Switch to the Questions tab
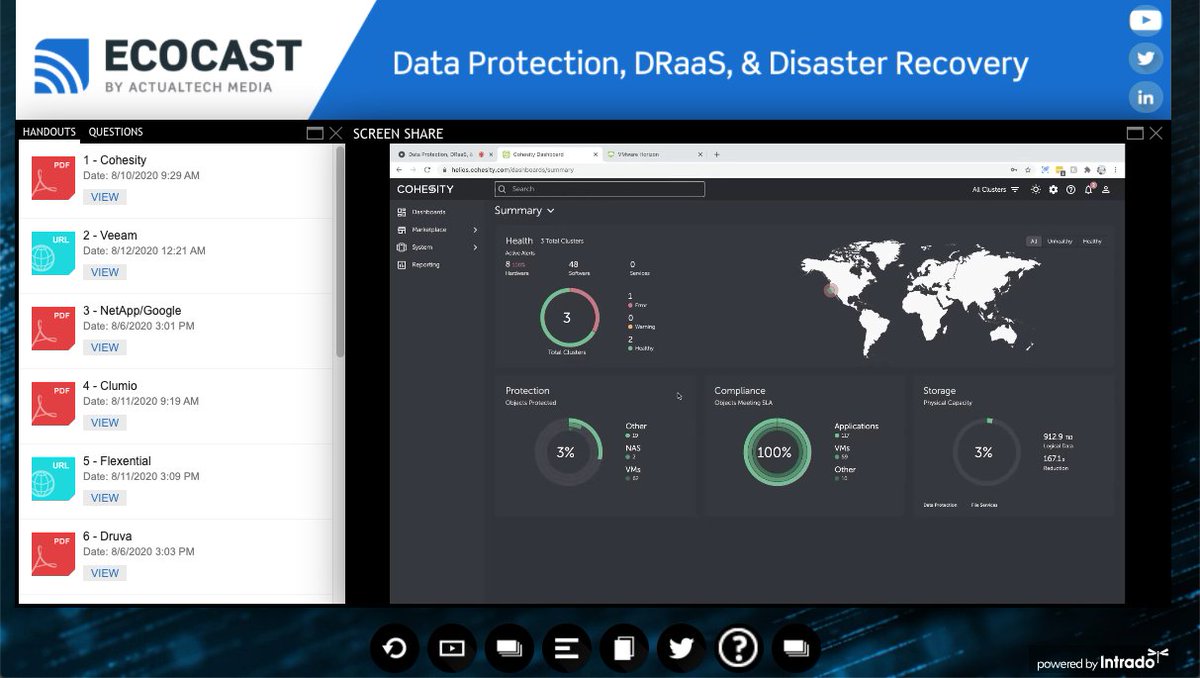The height and width of the screenshot is (678, 1200). pos(116,132)
